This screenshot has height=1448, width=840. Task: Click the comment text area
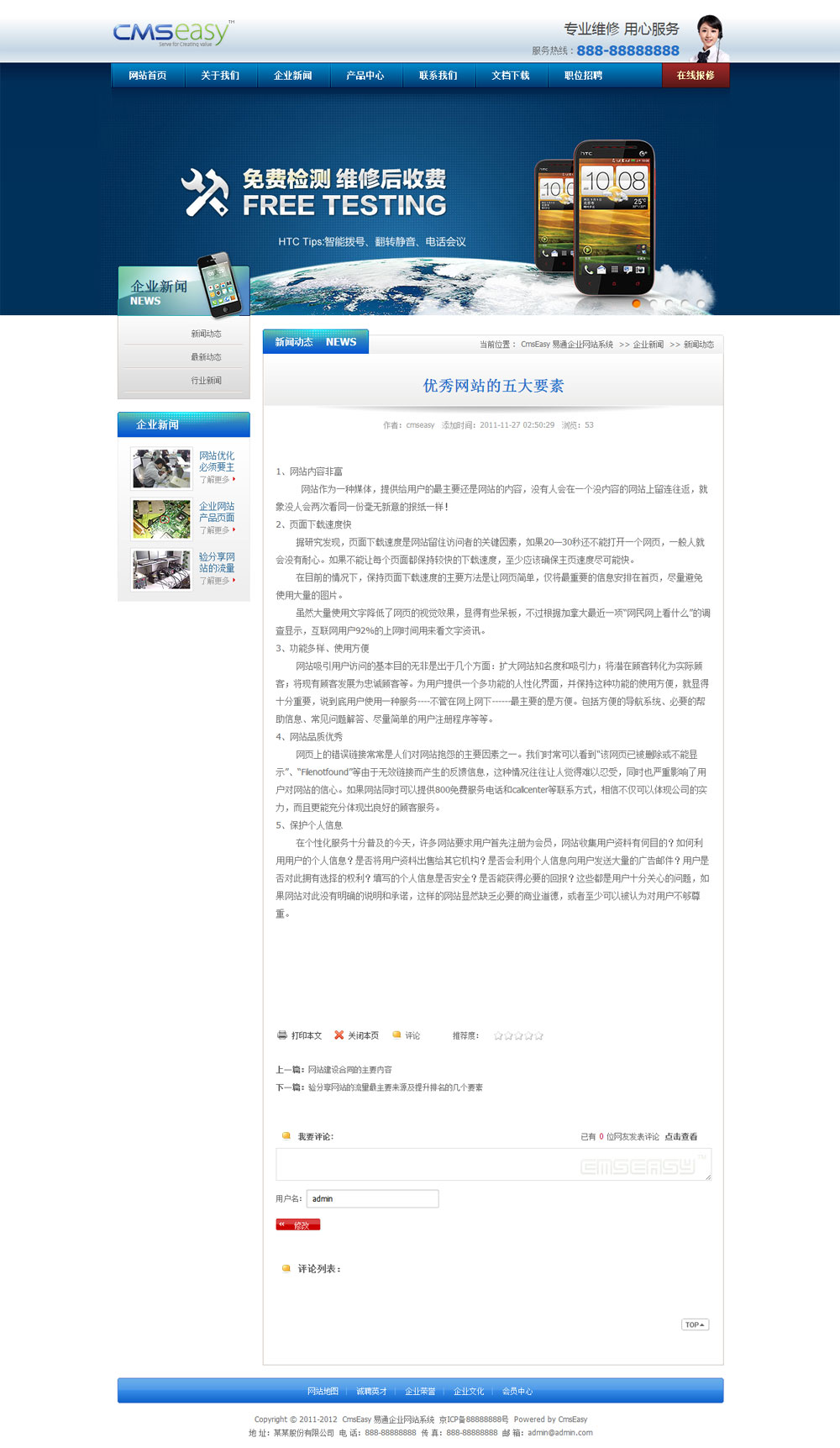point(493,1165)
